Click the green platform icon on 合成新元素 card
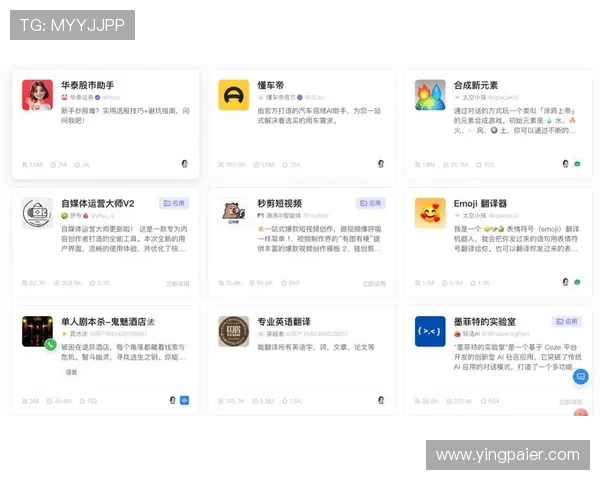 click(x=577, y=164)
